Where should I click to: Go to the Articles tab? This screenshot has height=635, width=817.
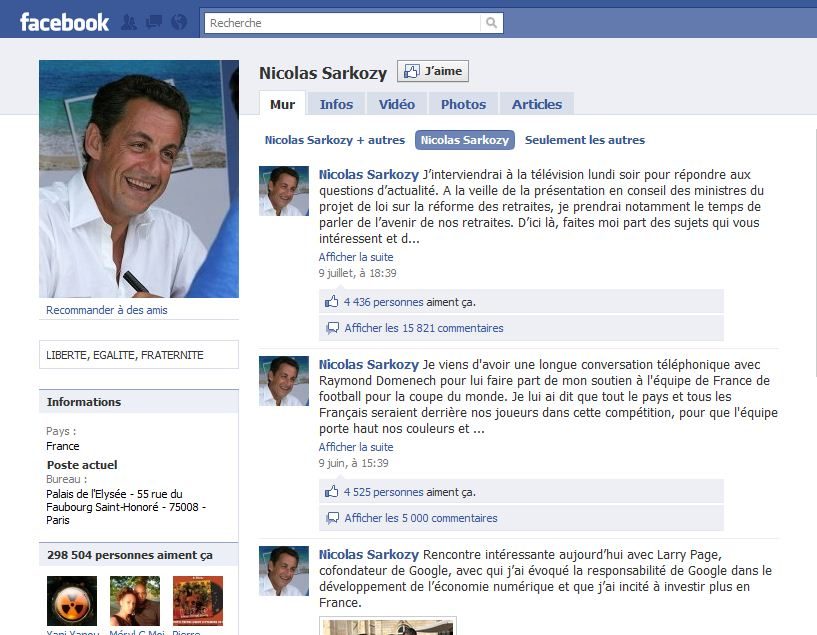537,104
